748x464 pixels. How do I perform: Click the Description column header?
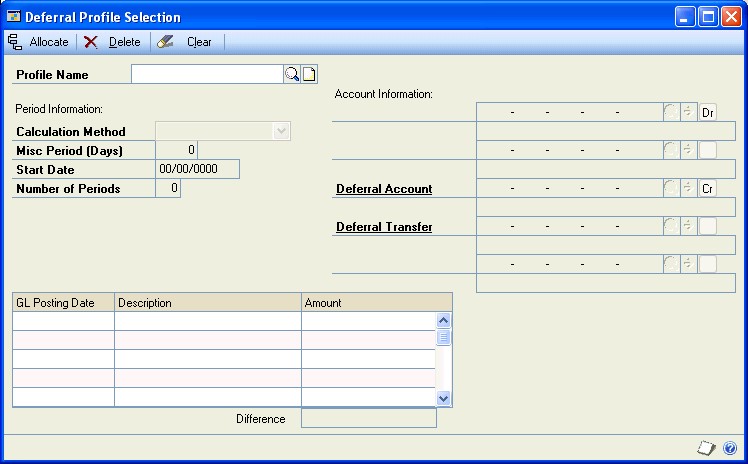click(208, 303)
